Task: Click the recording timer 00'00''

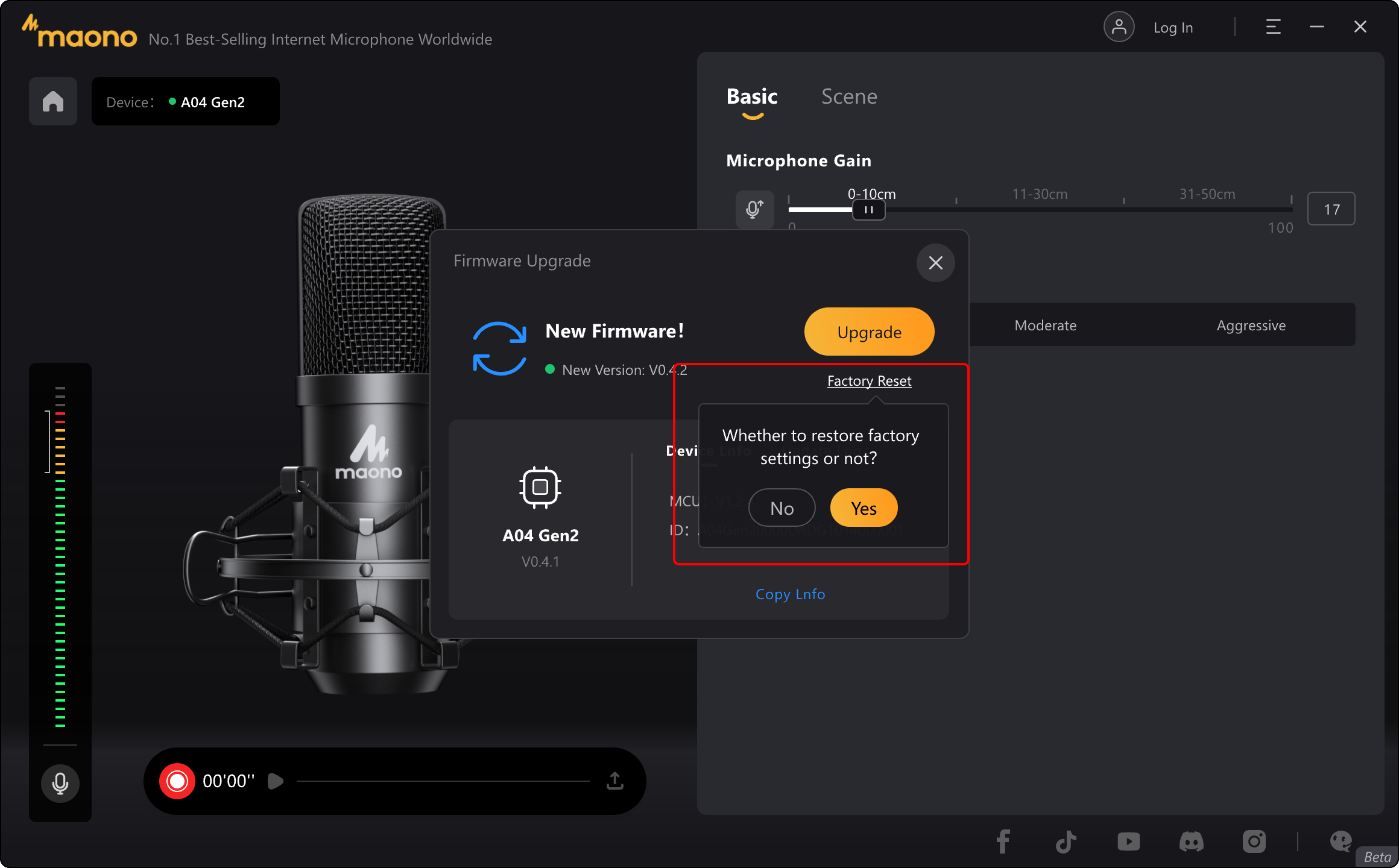Action: pyautogui.click(x=229, y=781)
